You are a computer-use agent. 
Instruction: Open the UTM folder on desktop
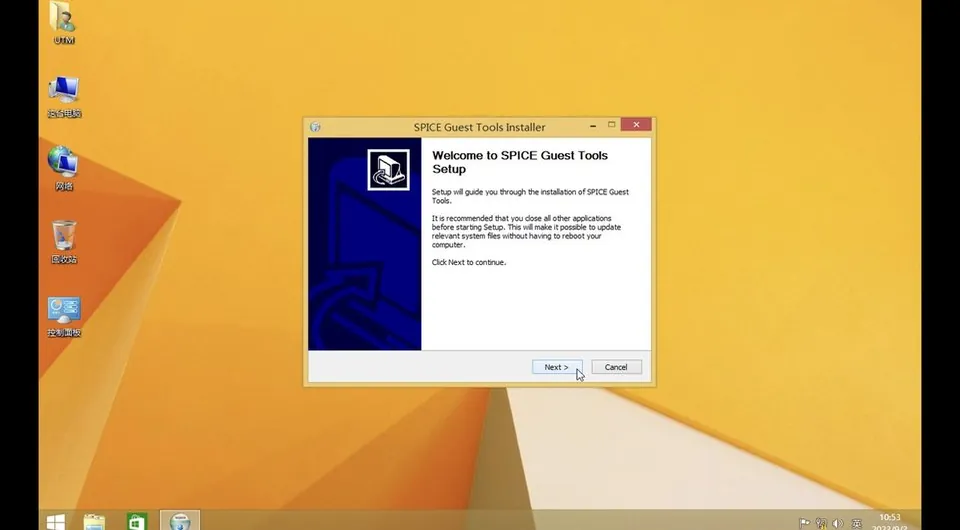point(64,23)
